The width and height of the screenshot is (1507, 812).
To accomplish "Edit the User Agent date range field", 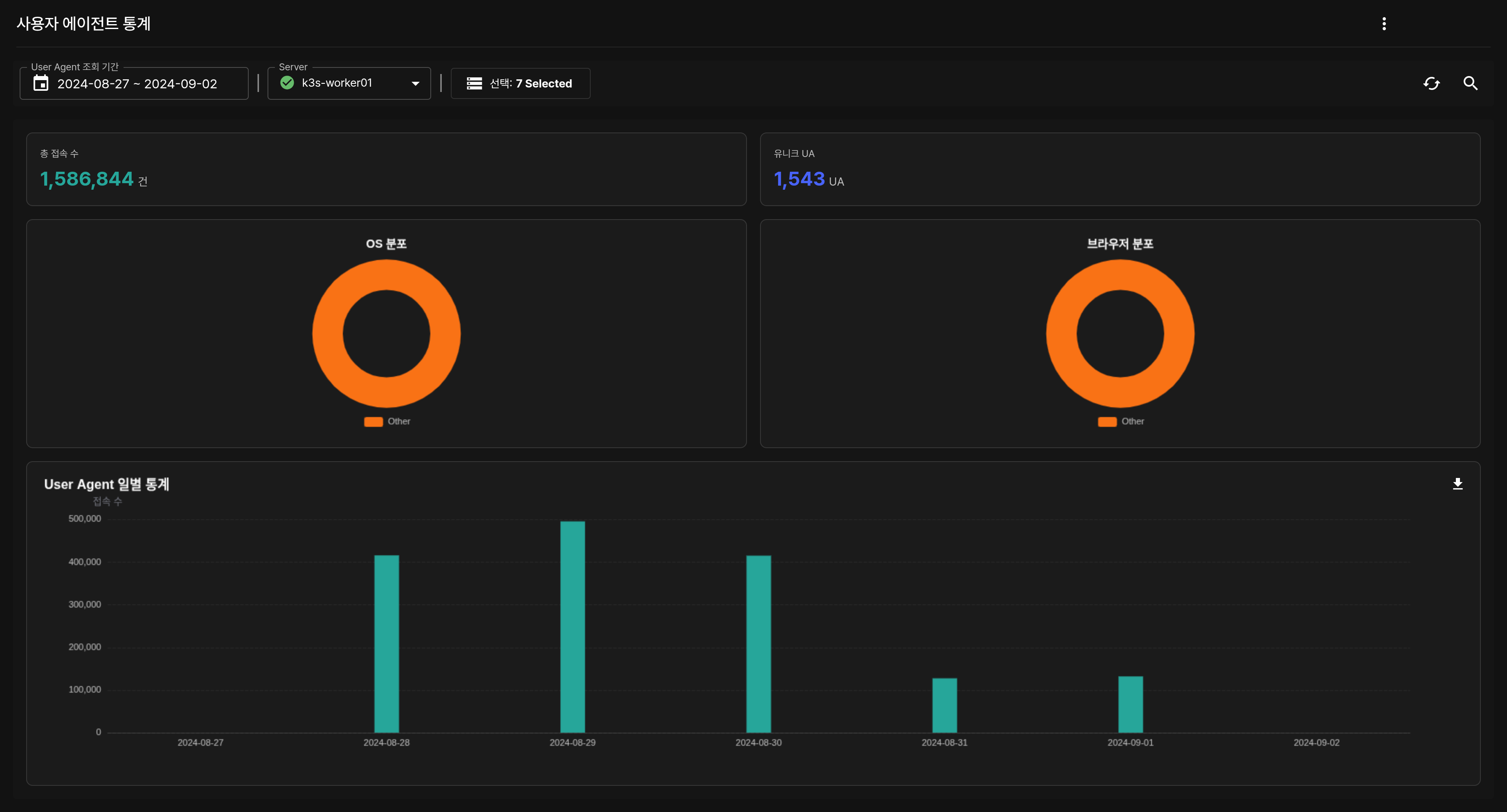I will pos(137,83).
